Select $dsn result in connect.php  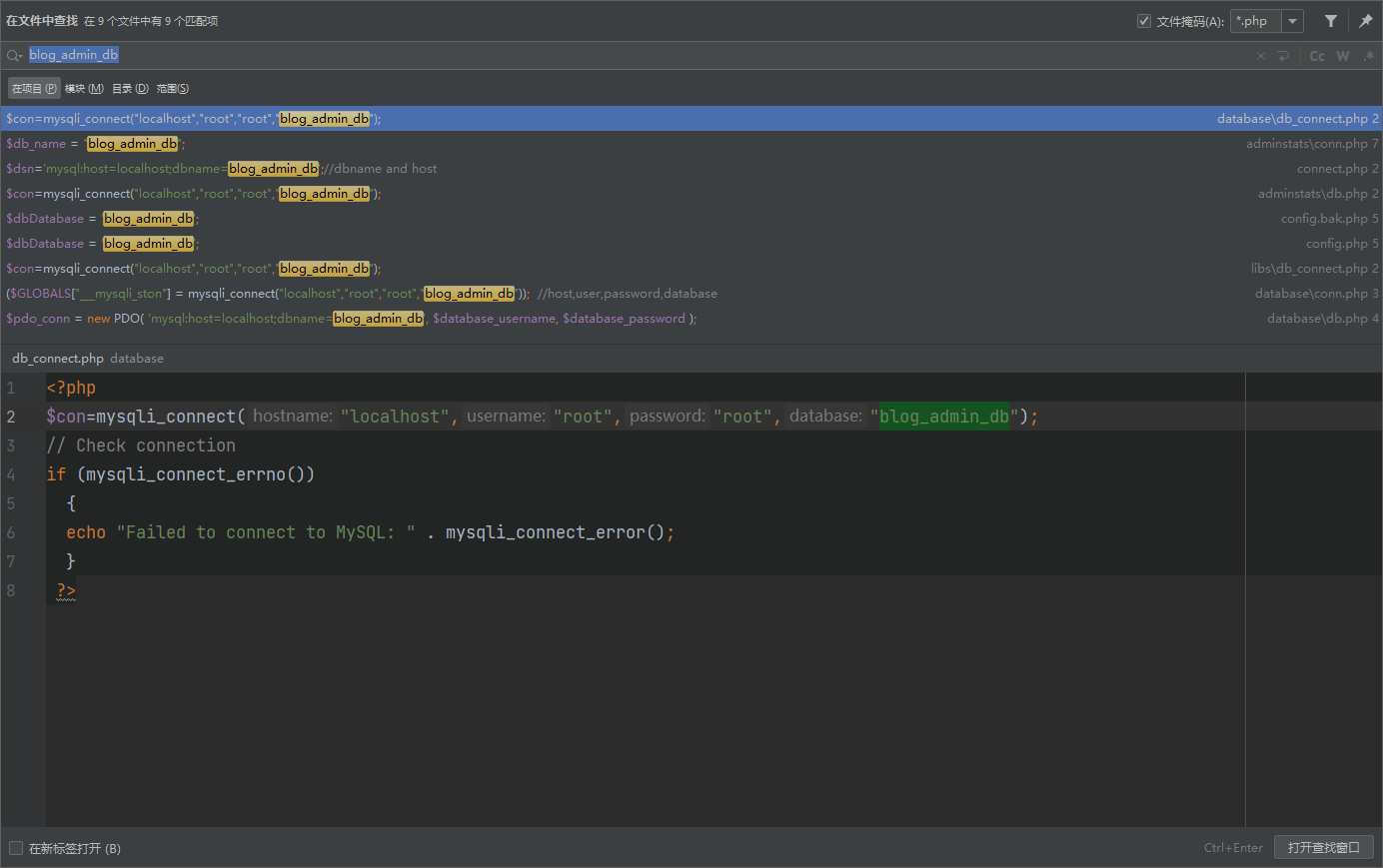pos(691,169)
